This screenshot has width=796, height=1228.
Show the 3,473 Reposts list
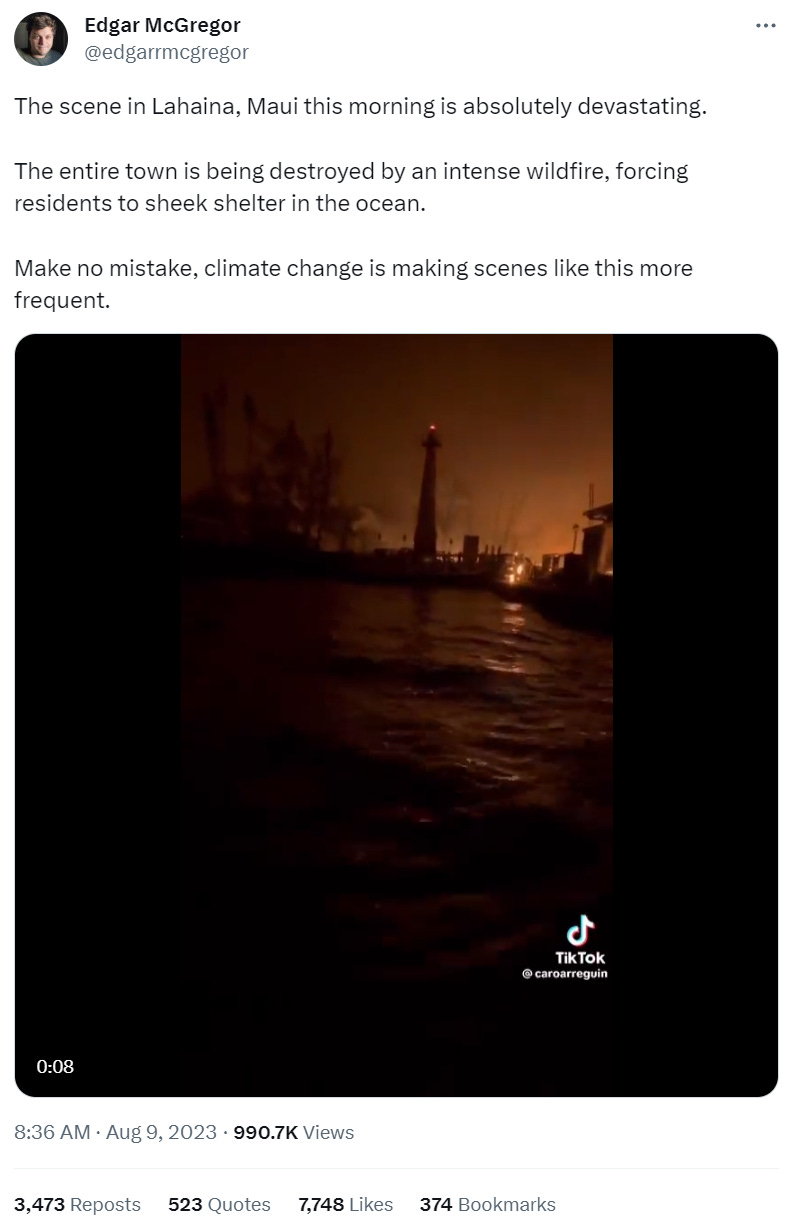tap(77, 1204)
